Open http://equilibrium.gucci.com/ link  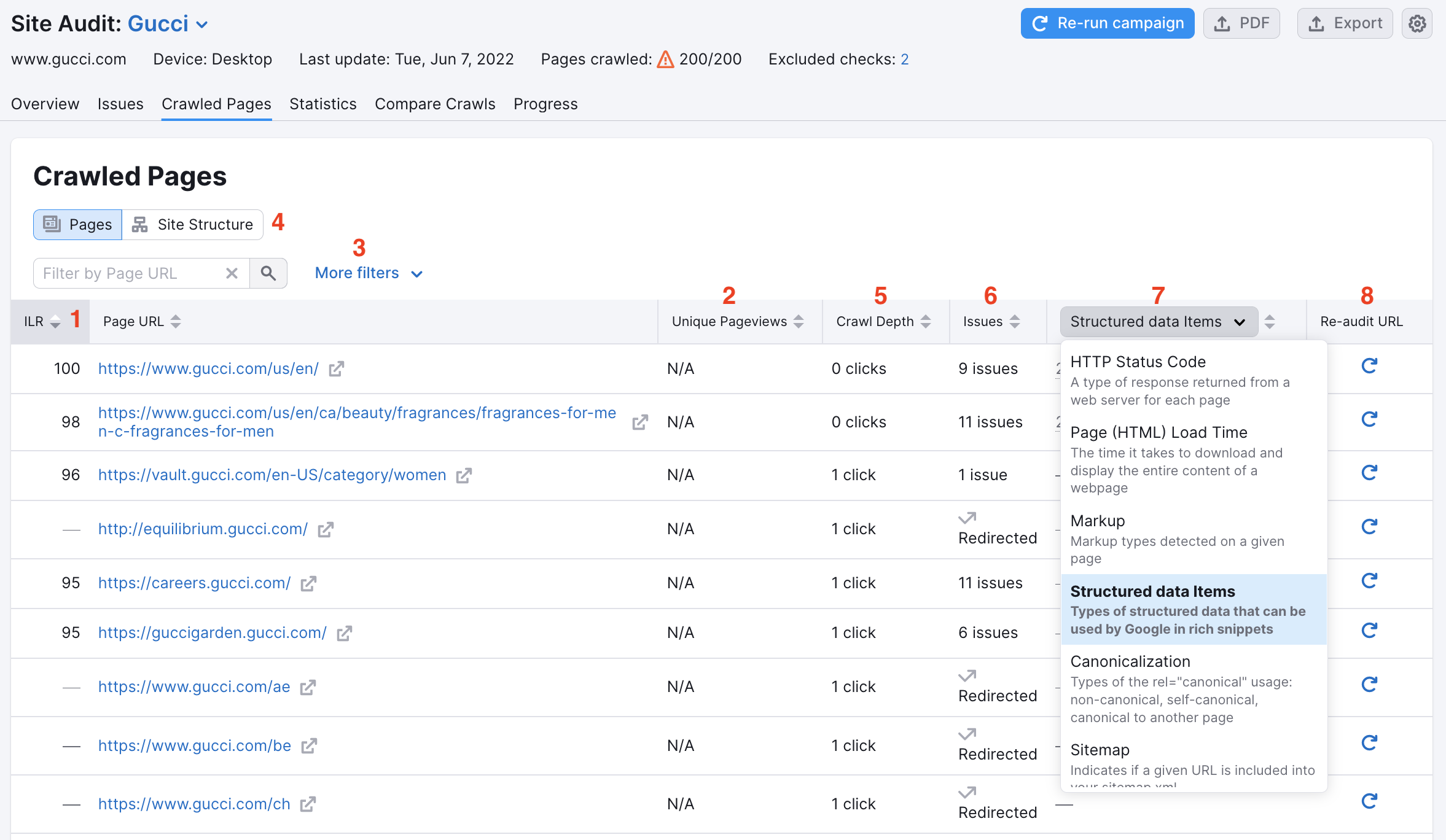tap(203, 529)
